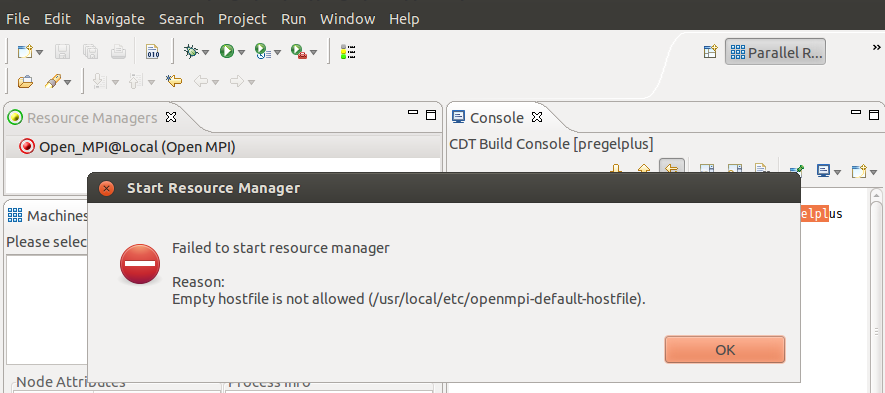The height and width of the screenshot is (393, 885).
Task: Click OK in the error dialog
Action: click(725, 350)
